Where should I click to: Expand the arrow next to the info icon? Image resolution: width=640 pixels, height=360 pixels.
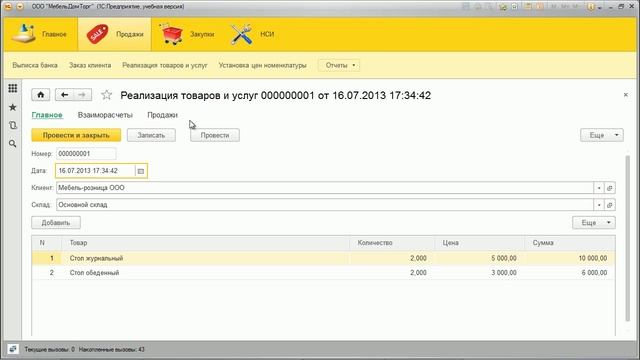point(600,7)
